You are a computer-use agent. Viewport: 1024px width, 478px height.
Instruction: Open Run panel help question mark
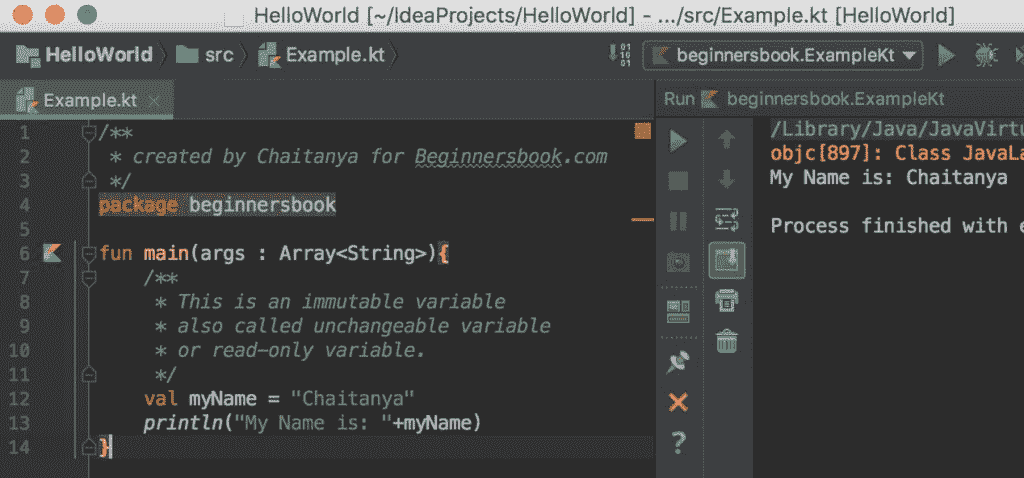pyautogui.click(x=679, y=443)
